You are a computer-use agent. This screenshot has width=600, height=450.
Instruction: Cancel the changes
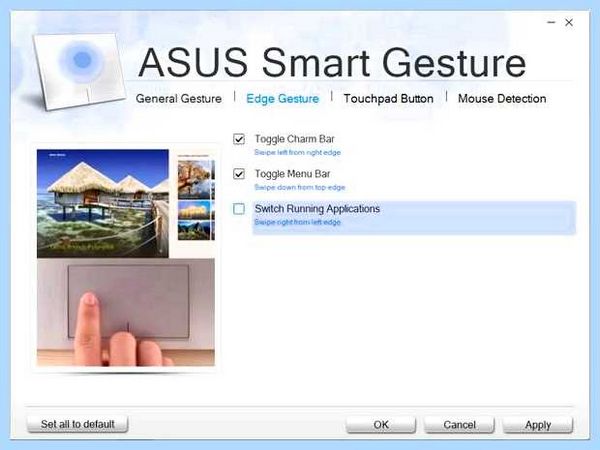[x=459, y=425]
